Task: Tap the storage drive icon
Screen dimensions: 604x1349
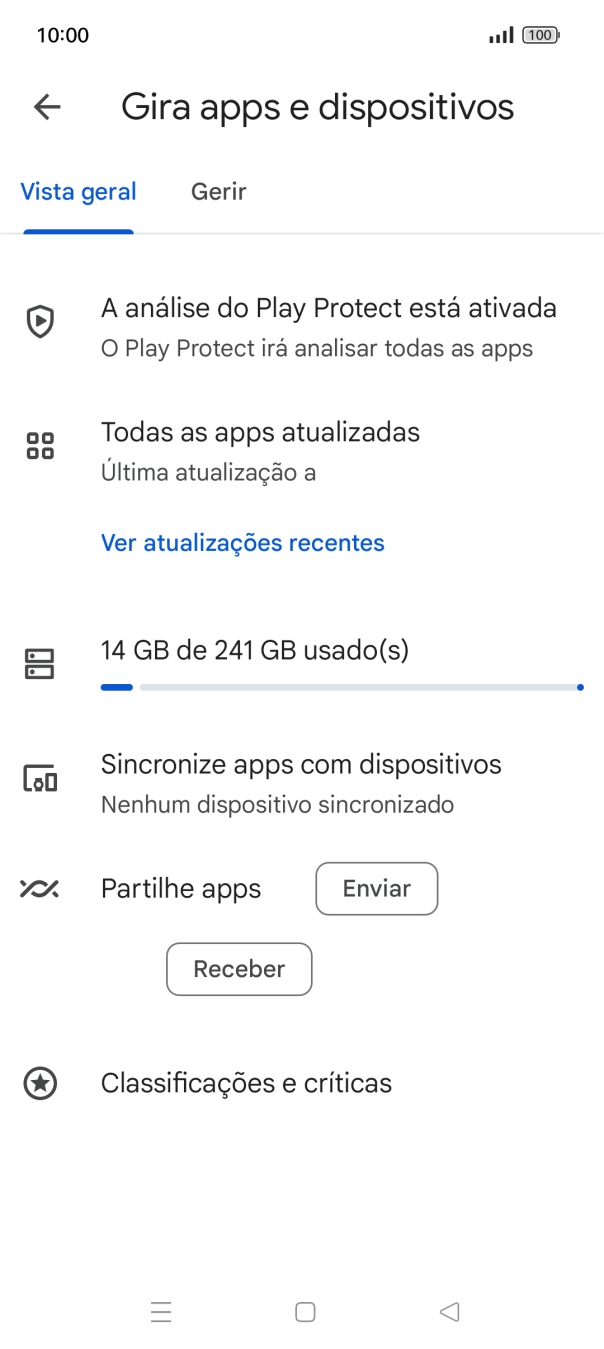Action: [40, 663]
